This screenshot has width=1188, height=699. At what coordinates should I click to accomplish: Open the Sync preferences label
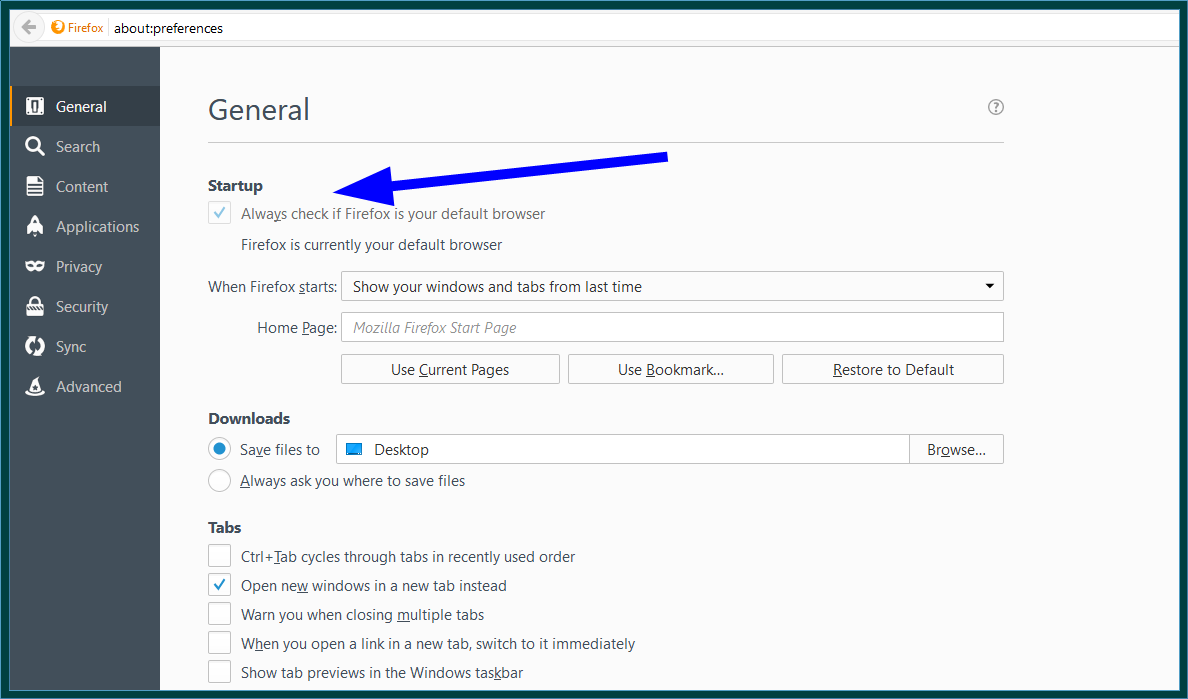click(71, 346)
